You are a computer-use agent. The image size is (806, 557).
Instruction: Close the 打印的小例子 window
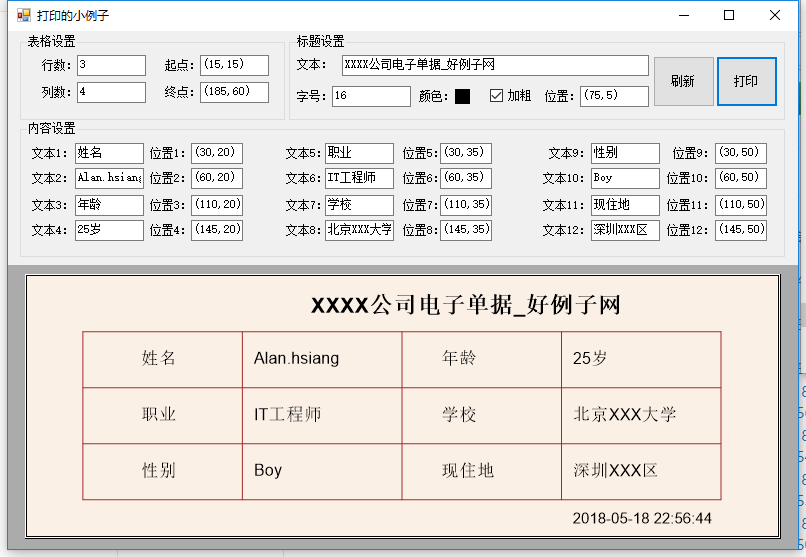pos(775,15)
